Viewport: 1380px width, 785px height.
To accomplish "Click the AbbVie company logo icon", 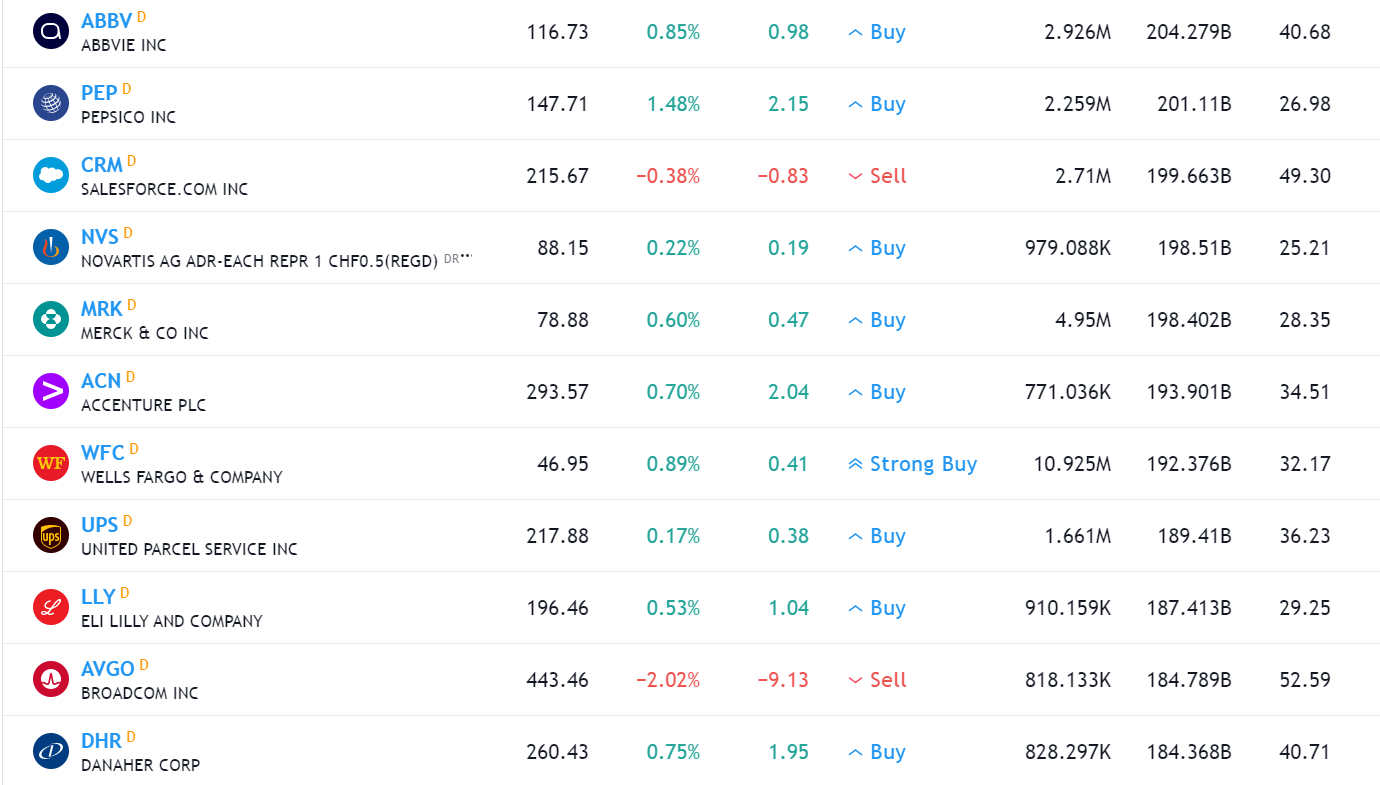I will coord(50,32).
